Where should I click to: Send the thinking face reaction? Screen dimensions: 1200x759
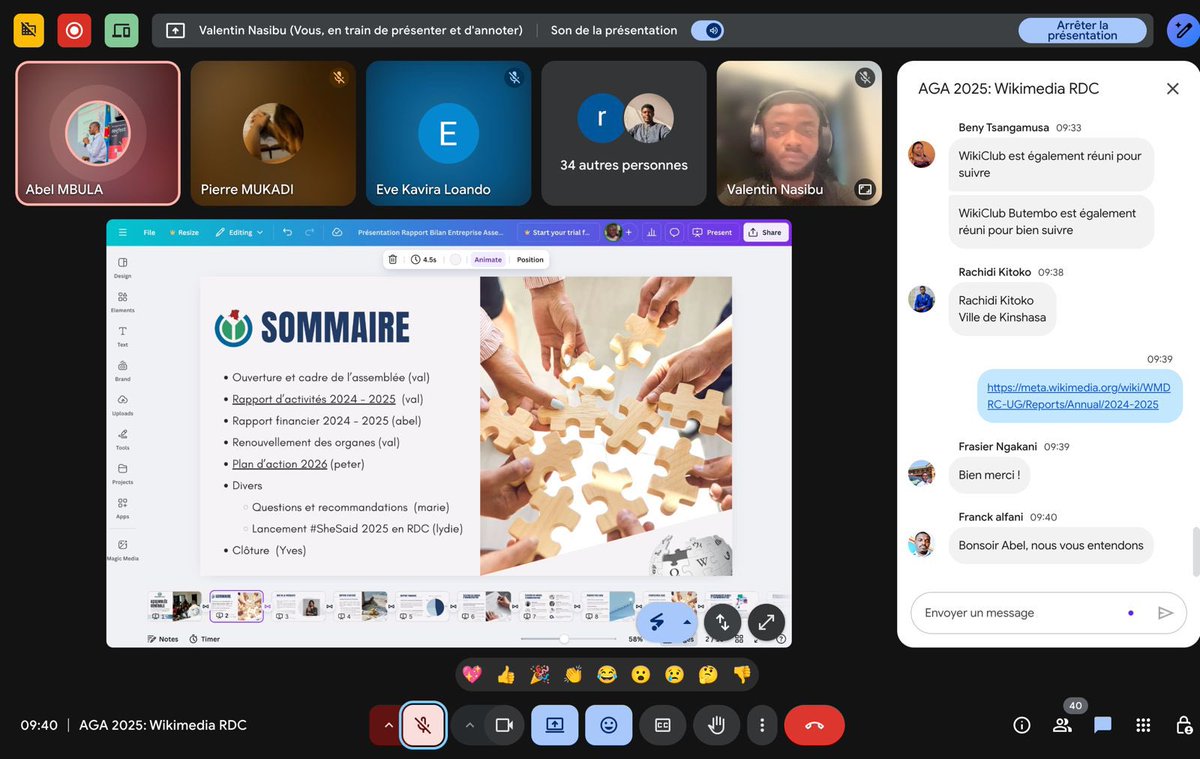708,674
